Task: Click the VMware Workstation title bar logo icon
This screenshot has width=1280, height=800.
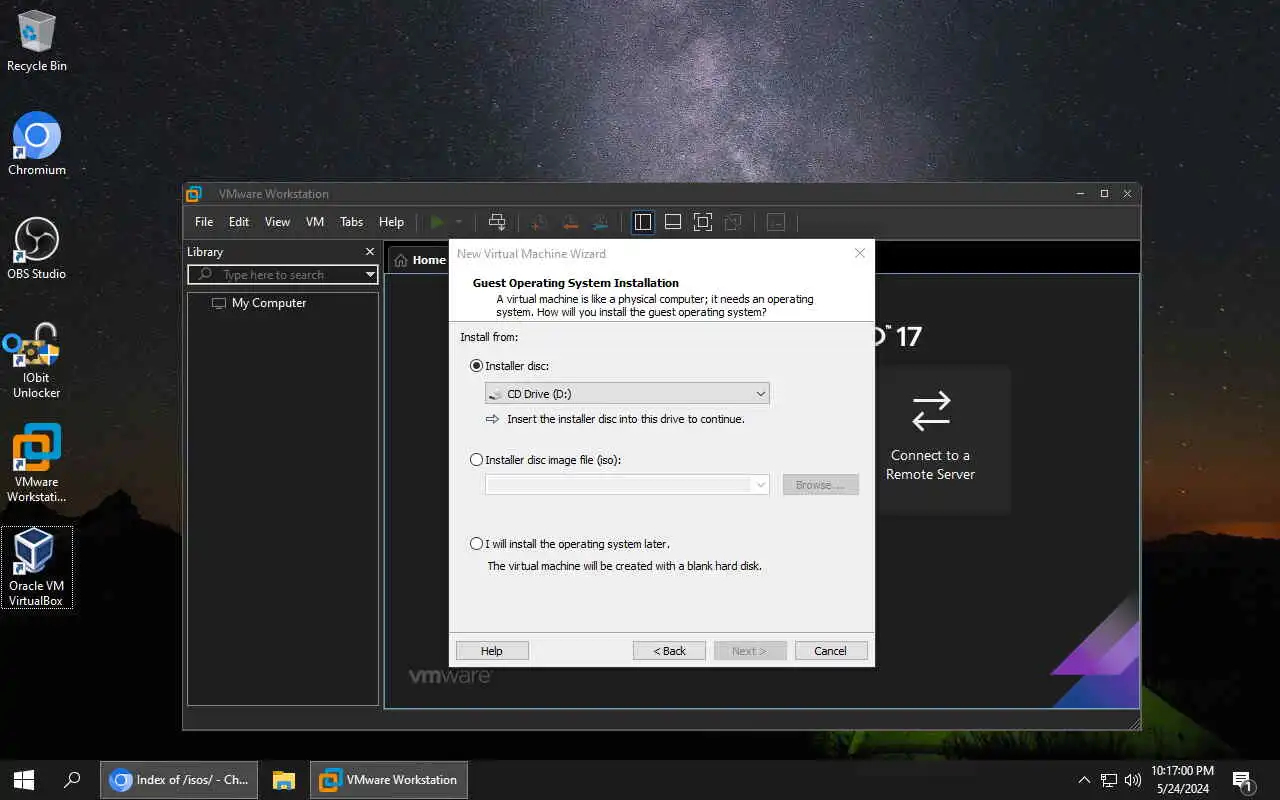Action: [x=194, y=194]
